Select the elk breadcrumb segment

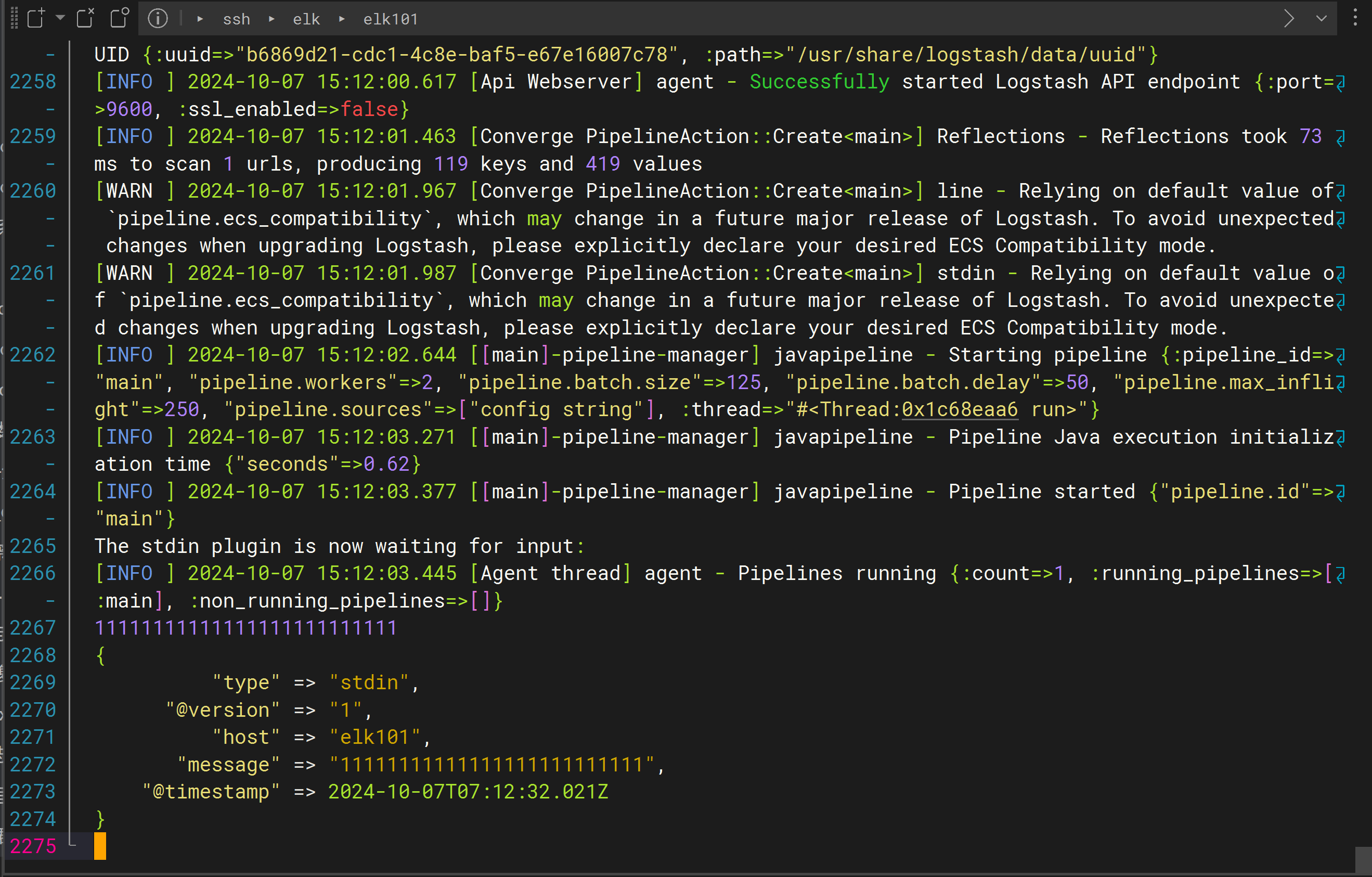[306, 19]
